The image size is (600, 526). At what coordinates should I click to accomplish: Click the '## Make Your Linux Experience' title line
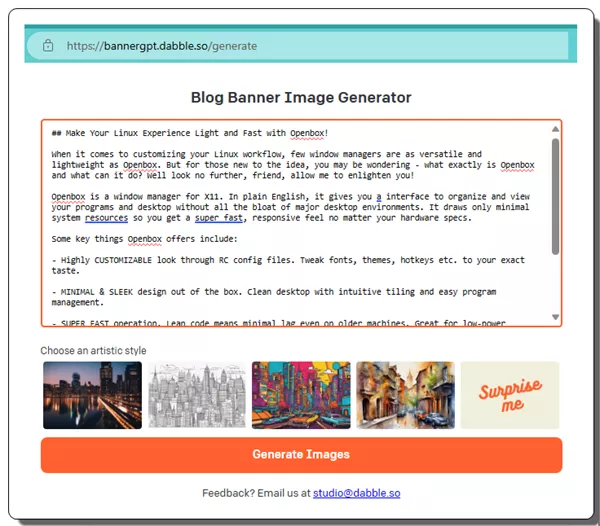pyautogui.click(x=190, y=133)
